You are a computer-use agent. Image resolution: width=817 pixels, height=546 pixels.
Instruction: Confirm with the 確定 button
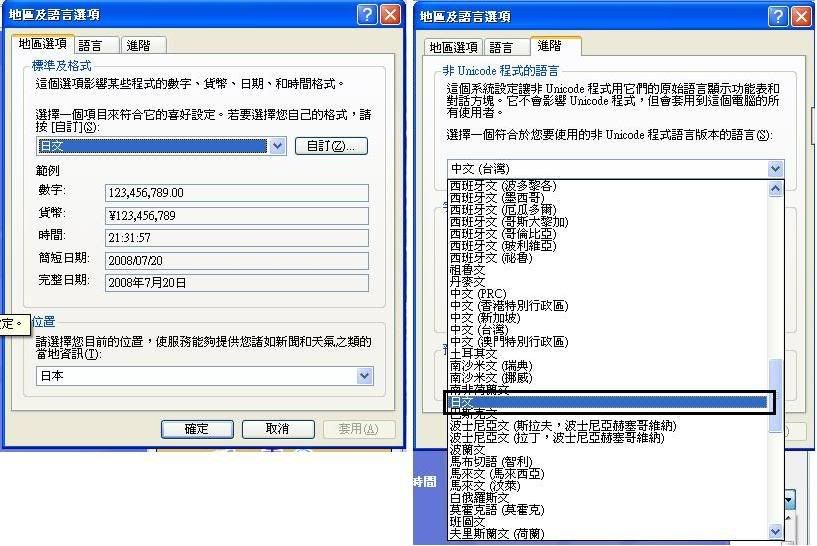coord(197,429)
